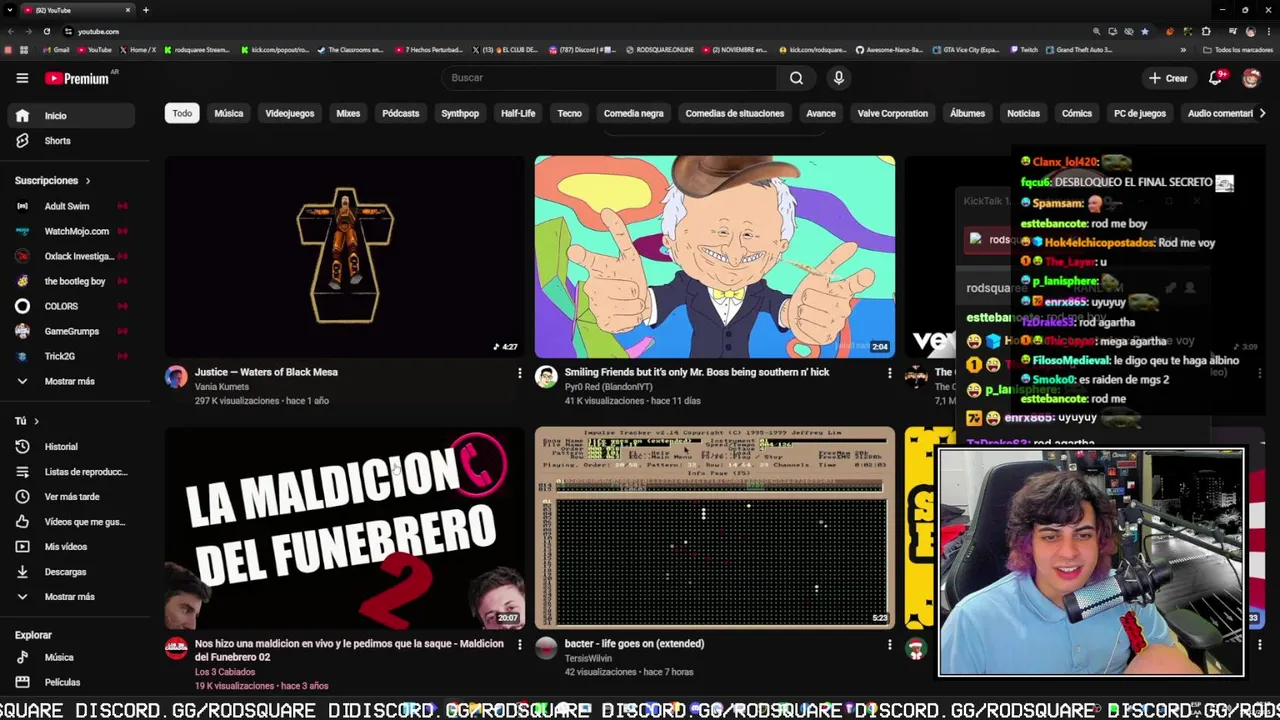Open Pyr0 Red channel avatar

pyautogui.click(x=546, y=376)
